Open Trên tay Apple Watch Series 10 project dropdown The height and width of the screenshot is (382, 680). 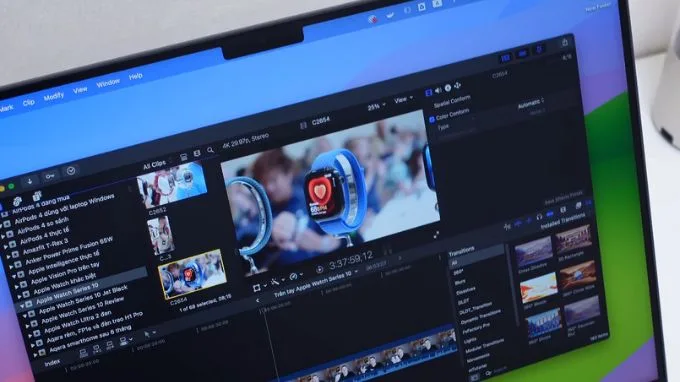pyautogui.click(x=316, y=284)
